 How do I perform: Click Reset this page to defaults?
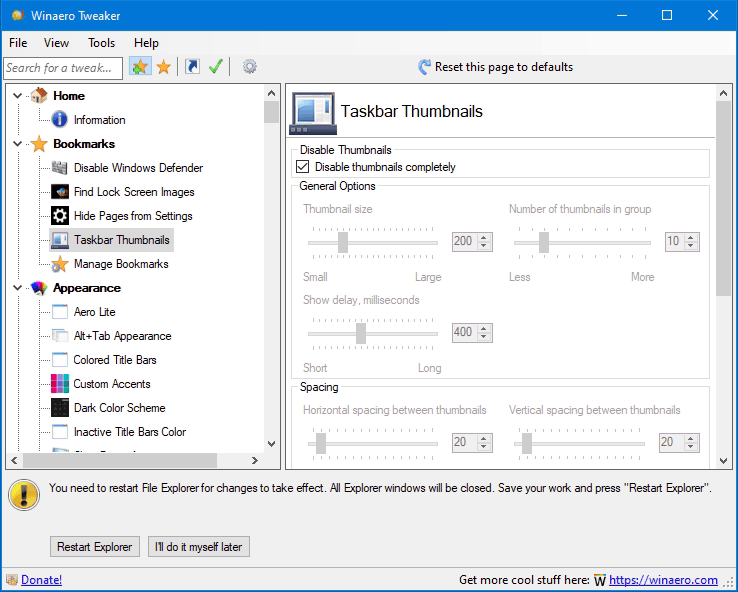[x=504, y=67]
